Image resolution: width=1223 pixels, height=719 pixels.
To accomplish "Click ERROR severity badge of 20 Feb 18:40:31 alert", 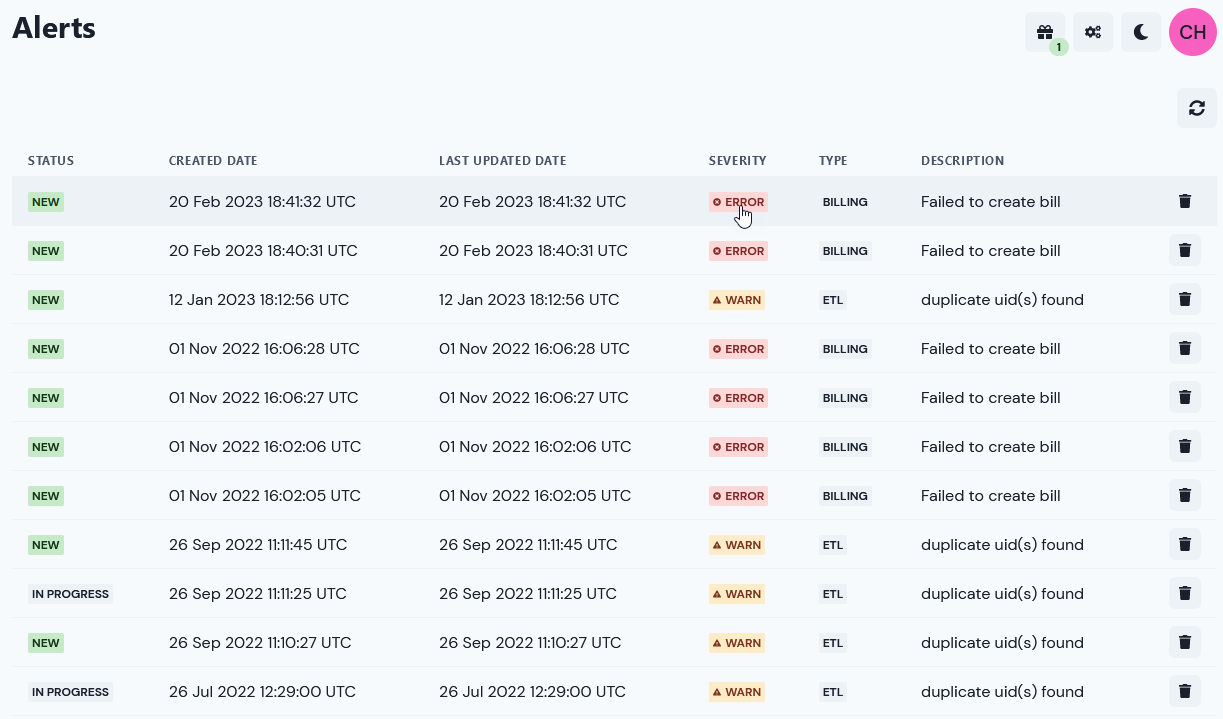I will 738,251.
